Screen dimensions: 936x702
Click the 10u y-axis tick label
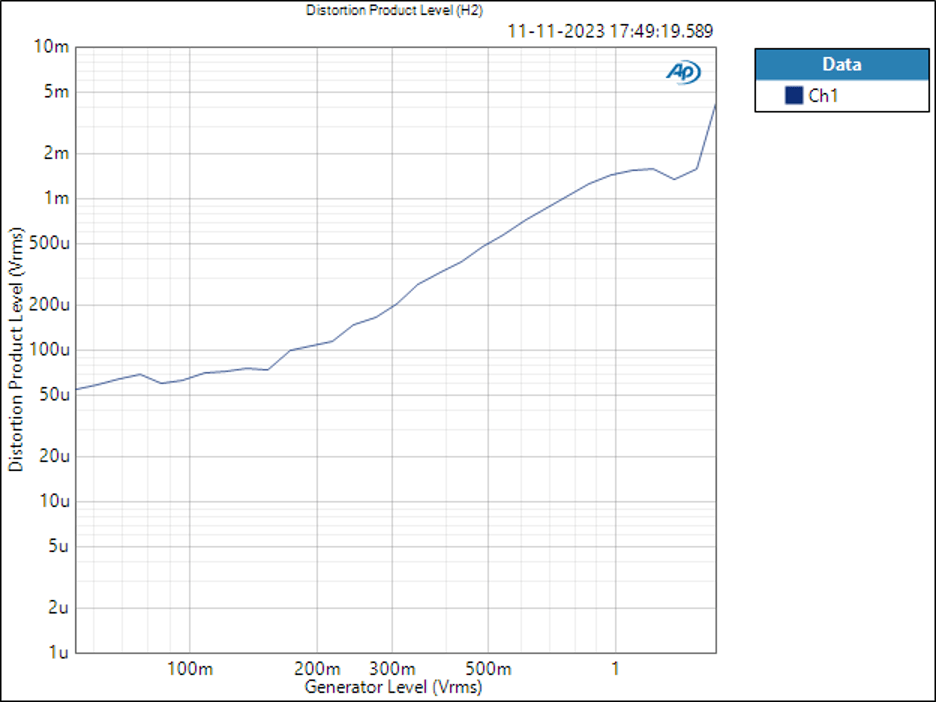[x=56, y=501]
